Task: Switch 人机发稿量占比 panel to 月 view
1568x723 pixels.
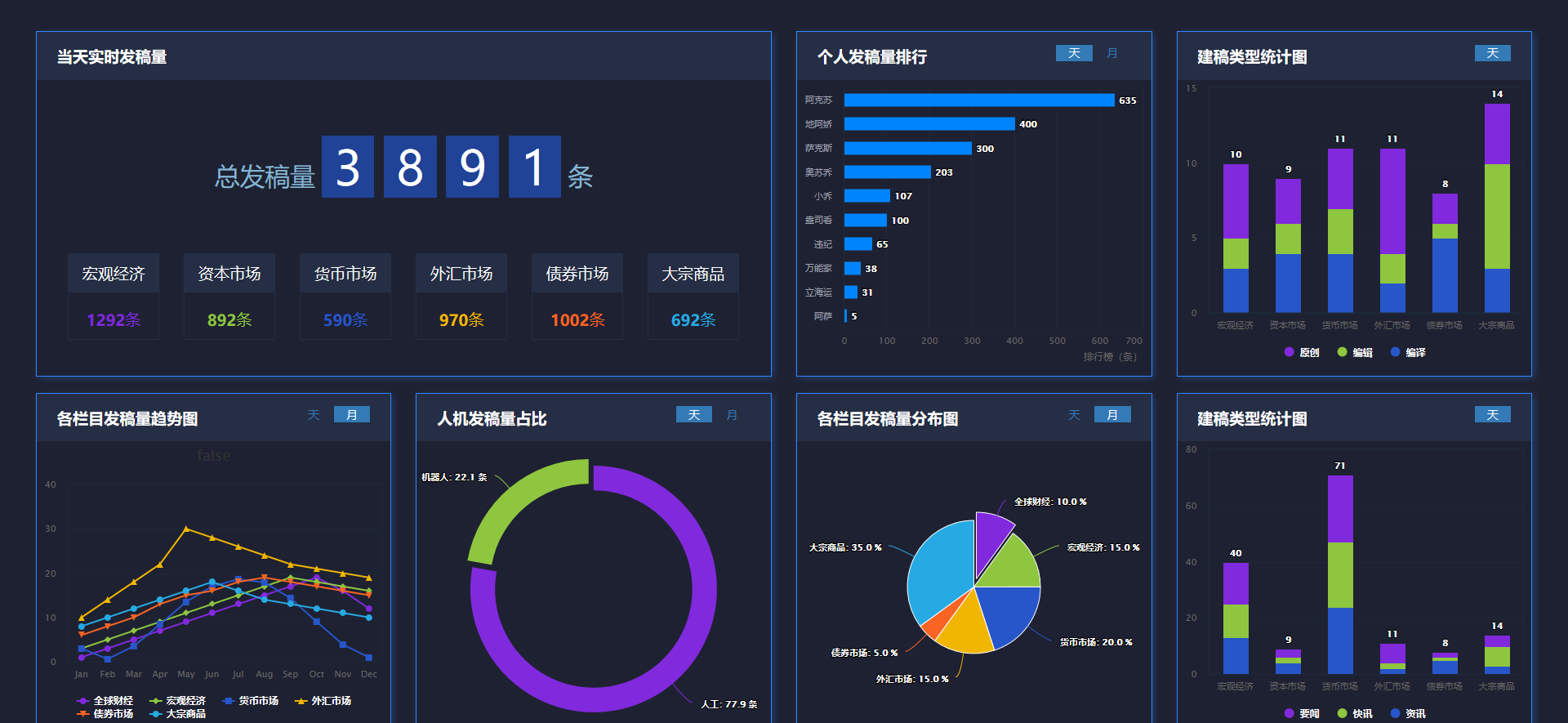Action: coord(732,415)
